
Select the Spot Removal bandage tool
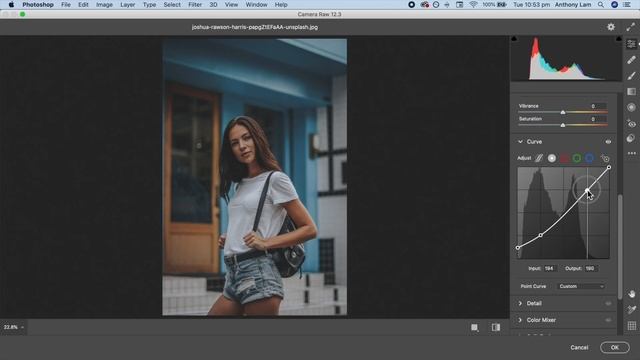pyautogui.click(x=631, y=60)
